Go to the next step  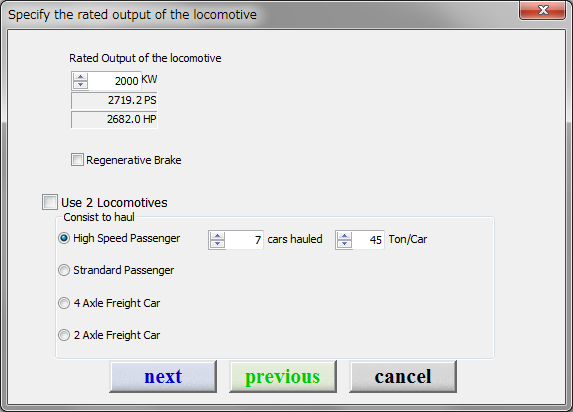point(163,377)
